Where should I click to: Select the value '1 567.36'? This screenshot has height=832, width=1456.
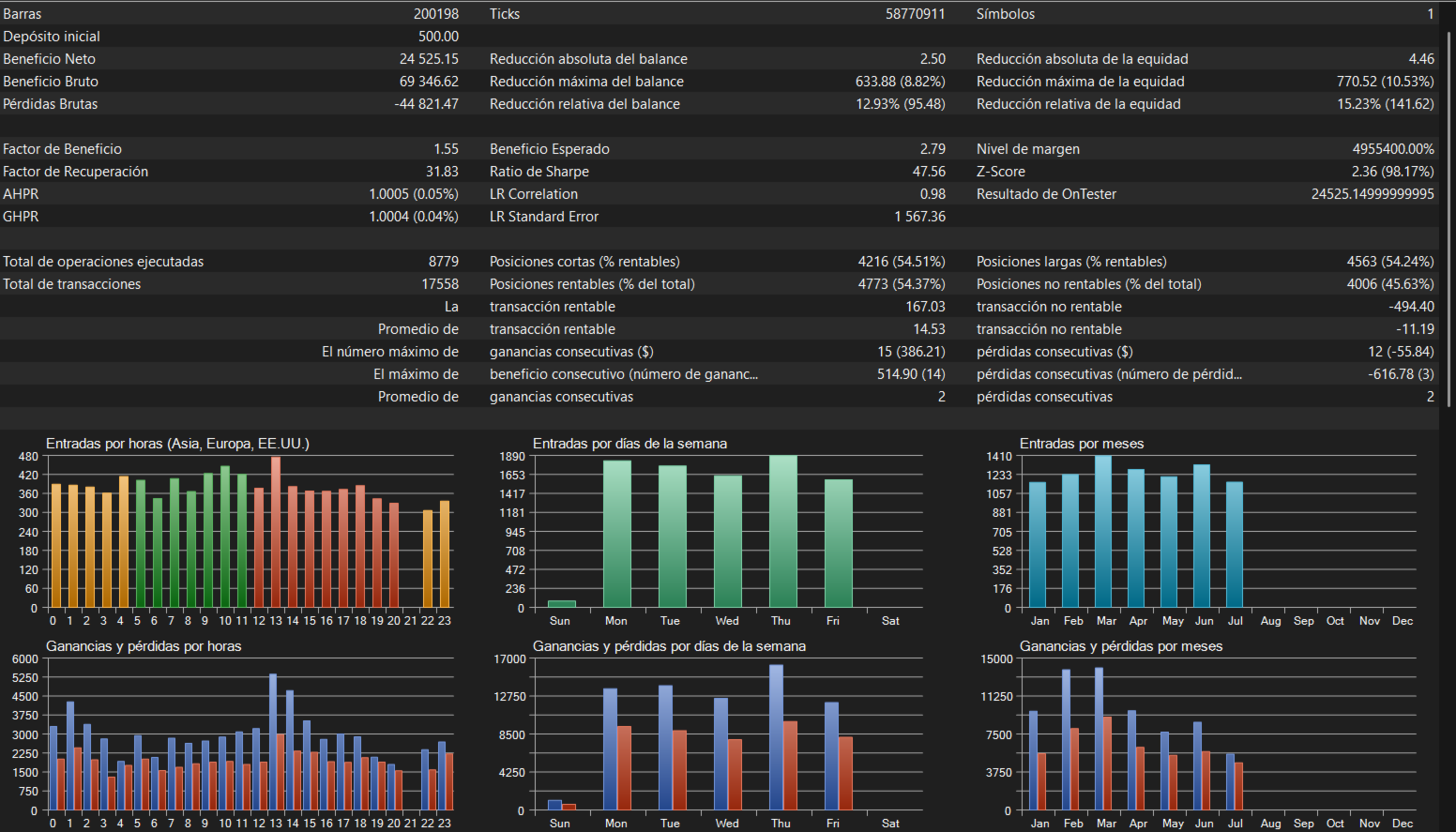coord(920,217)
